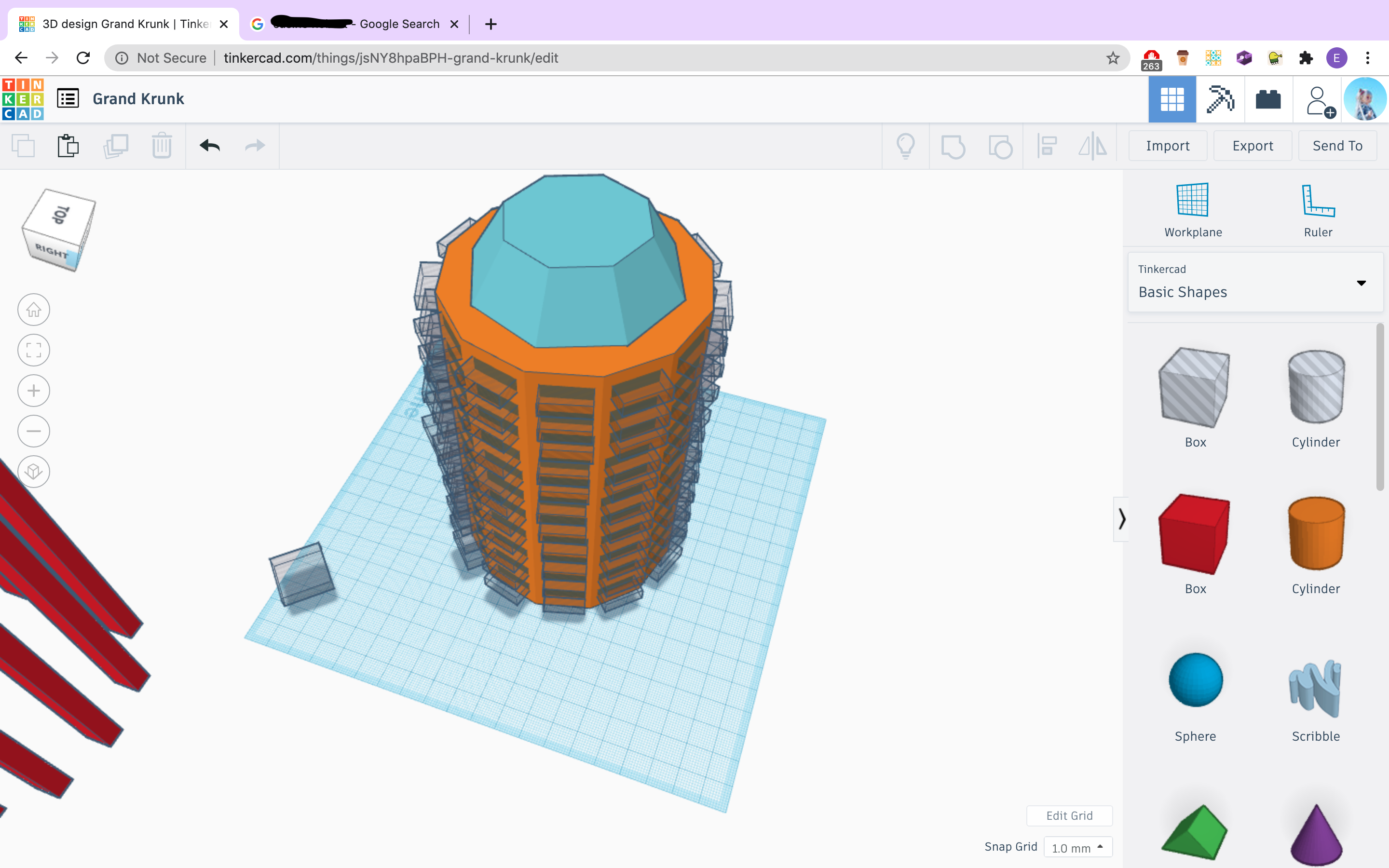Click the Copy toolbar icon
Viewport: 1389px width, 868px height.
click(x=23, y=146)
